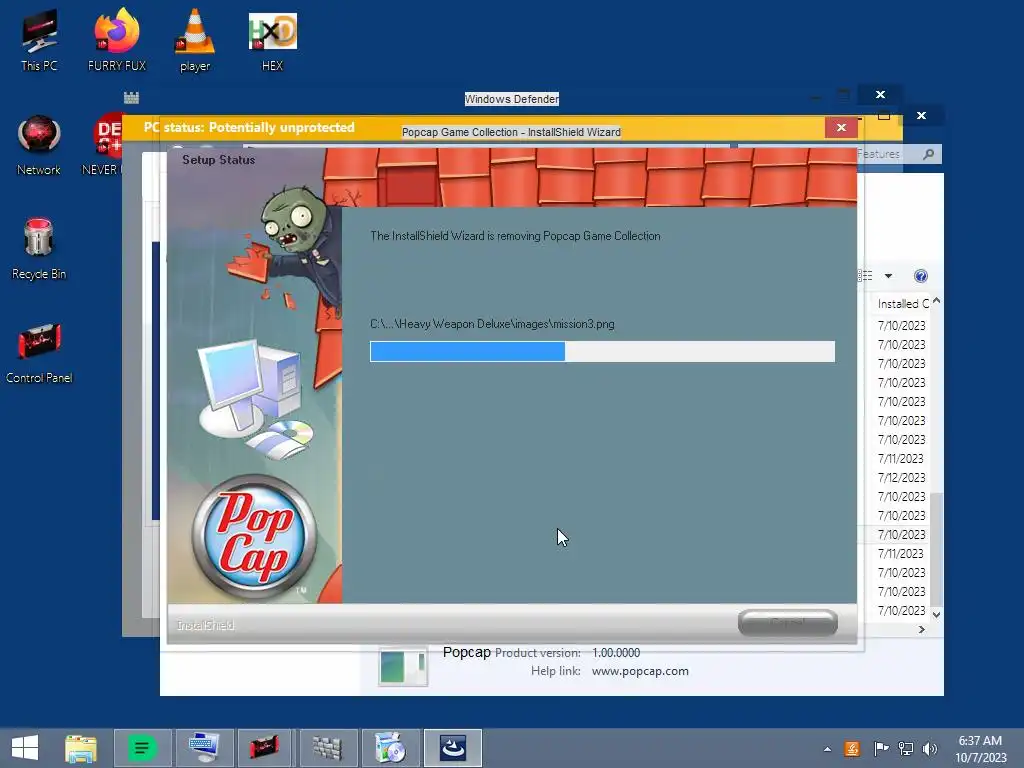Click the www.popcap.com help link

click(640, 671)
